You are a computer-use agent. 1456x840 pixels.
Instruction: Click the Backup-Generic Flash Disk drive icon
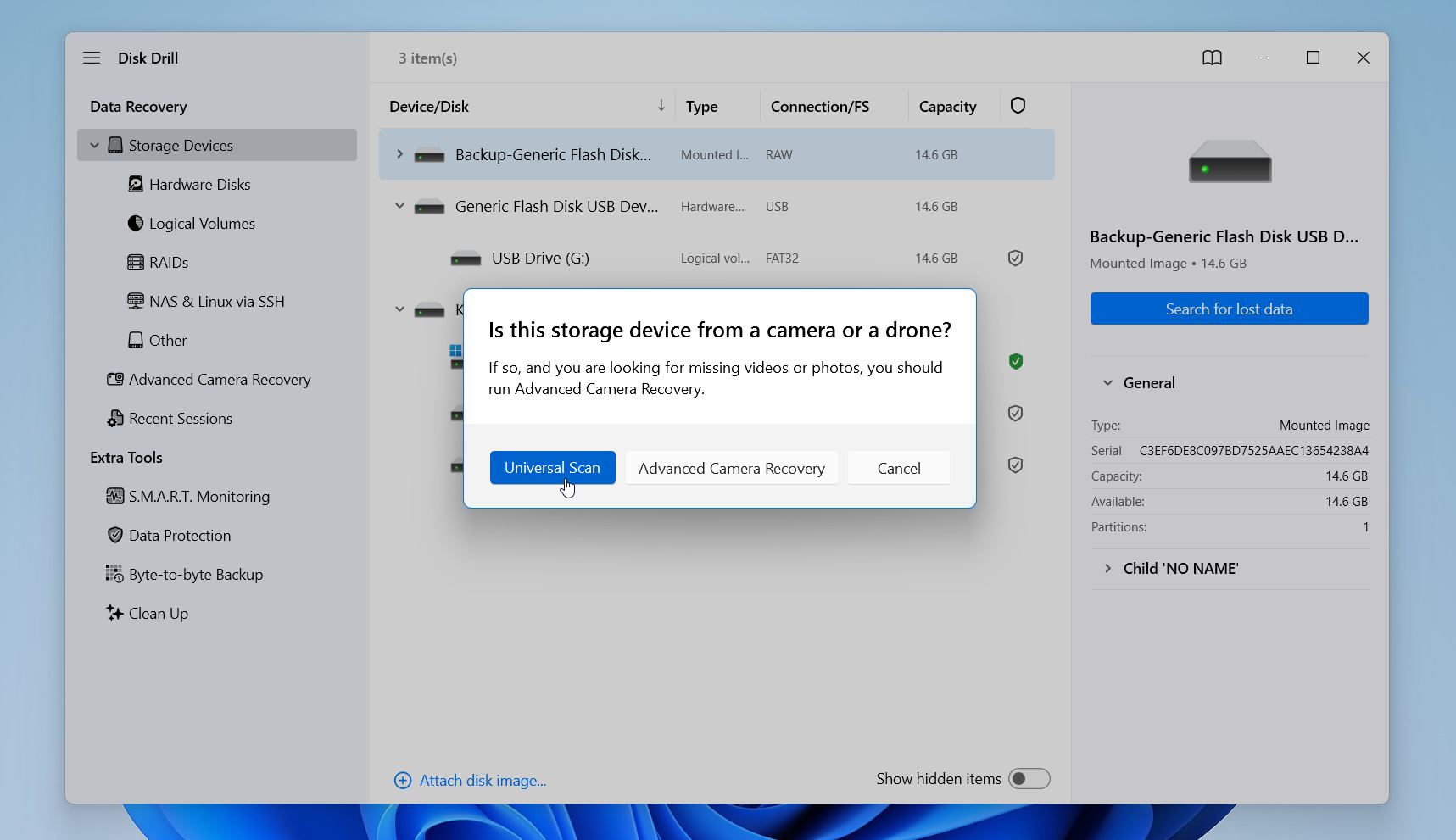pyautogui.click(x=429, y=155)
